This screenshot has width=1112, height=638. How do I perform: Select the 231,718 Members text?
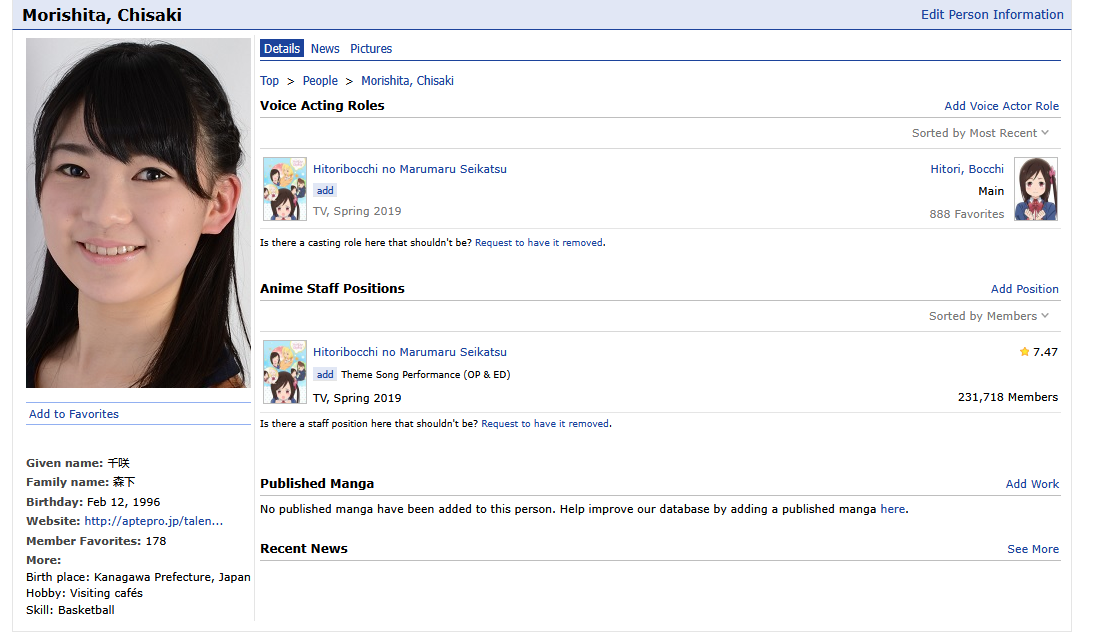click(x=1008, y=397)
